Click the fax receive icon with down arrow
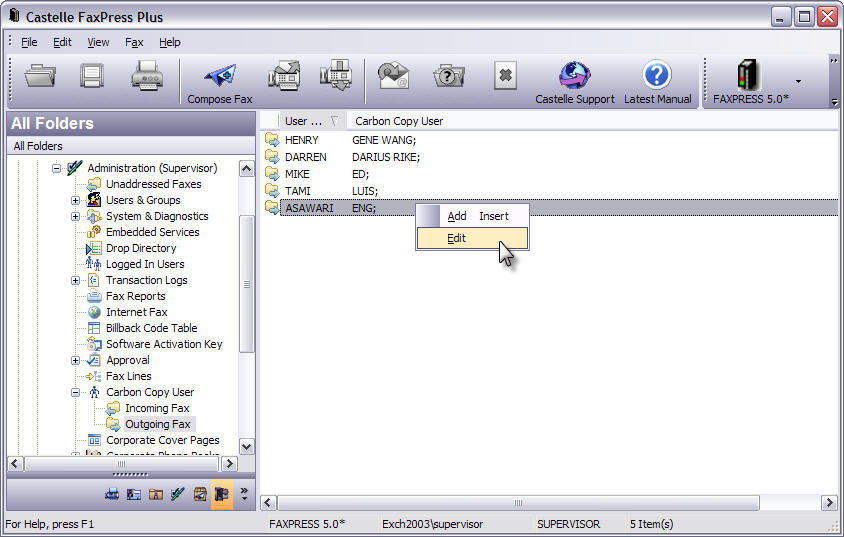 (x=336, y=75)
